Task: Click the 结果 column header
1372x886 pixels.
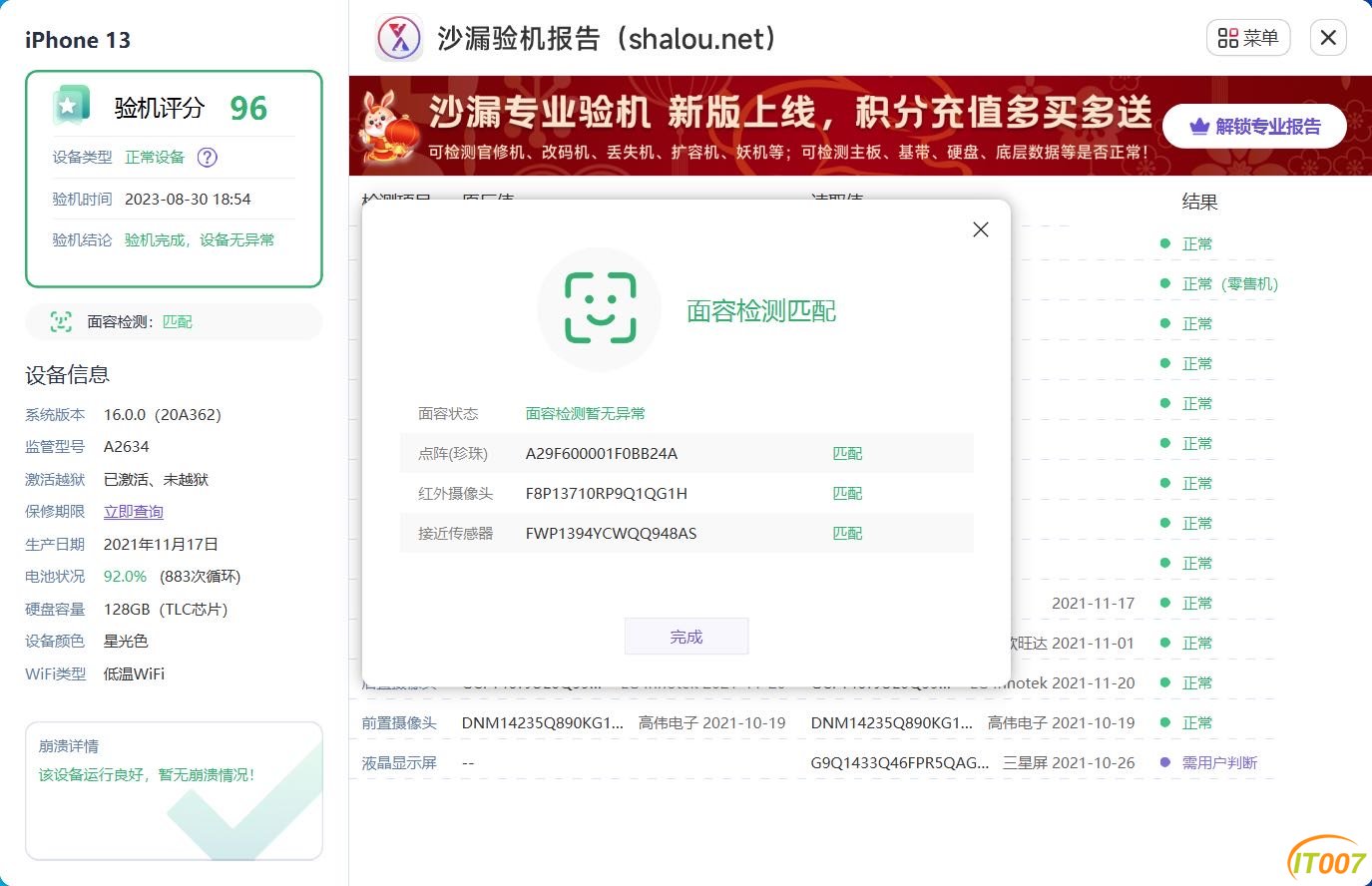Action: pyautogui.click(x=1199, y=202)
